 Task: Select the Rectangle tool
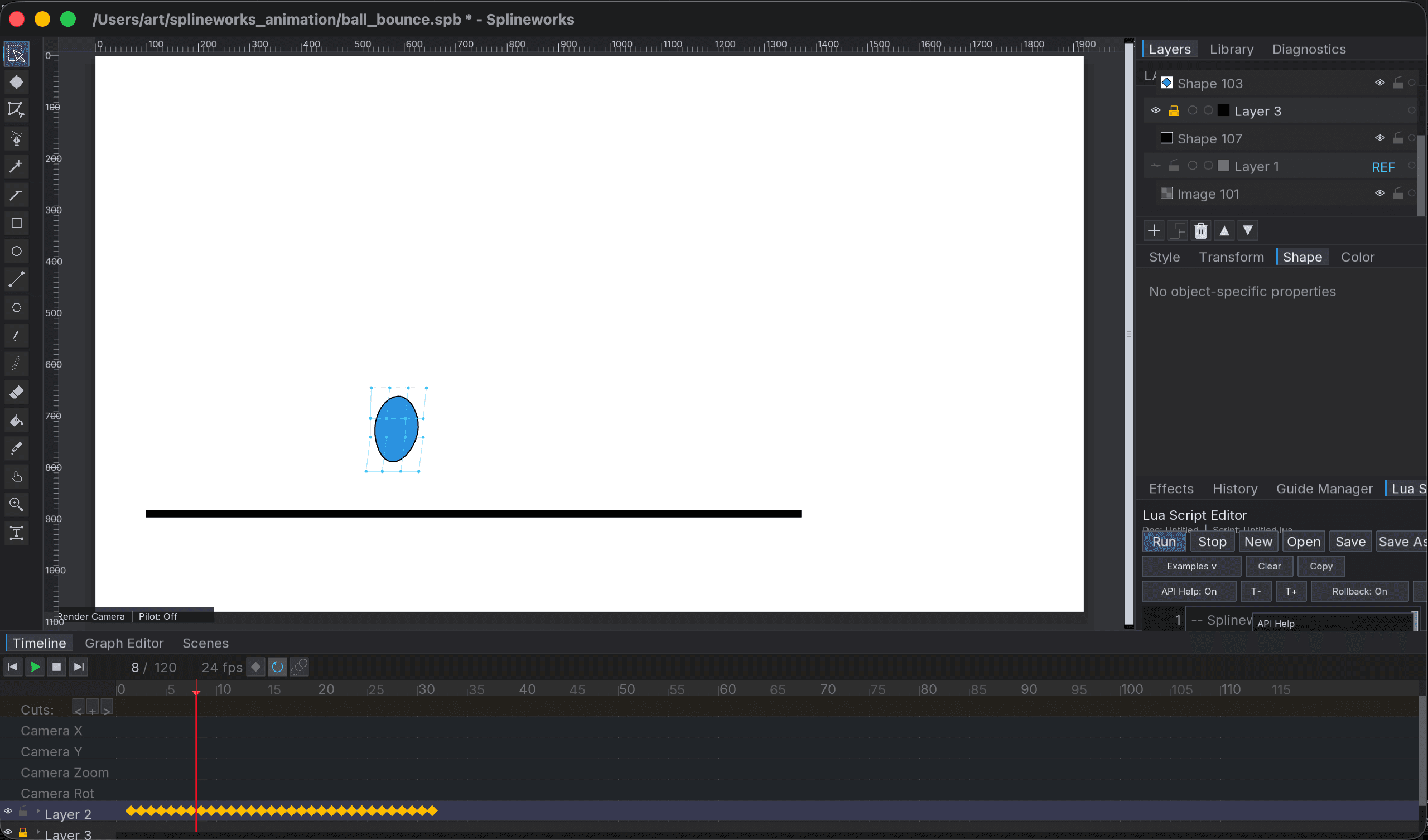[16, 223]
